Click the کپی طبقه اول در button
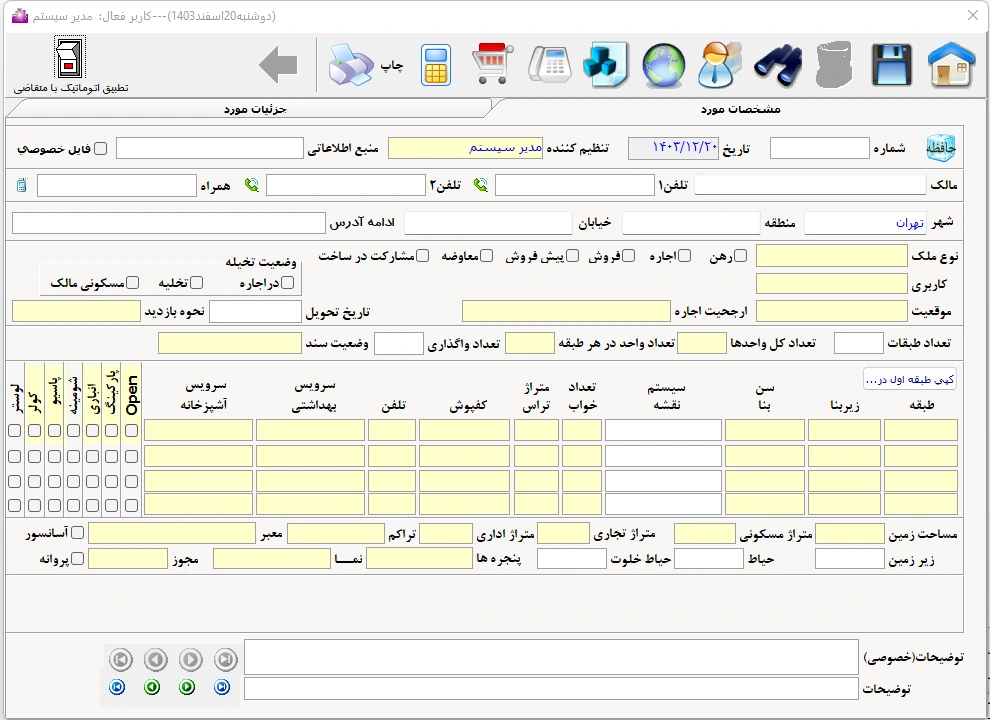This screenshot has height=720, width=990. (909, 380)
